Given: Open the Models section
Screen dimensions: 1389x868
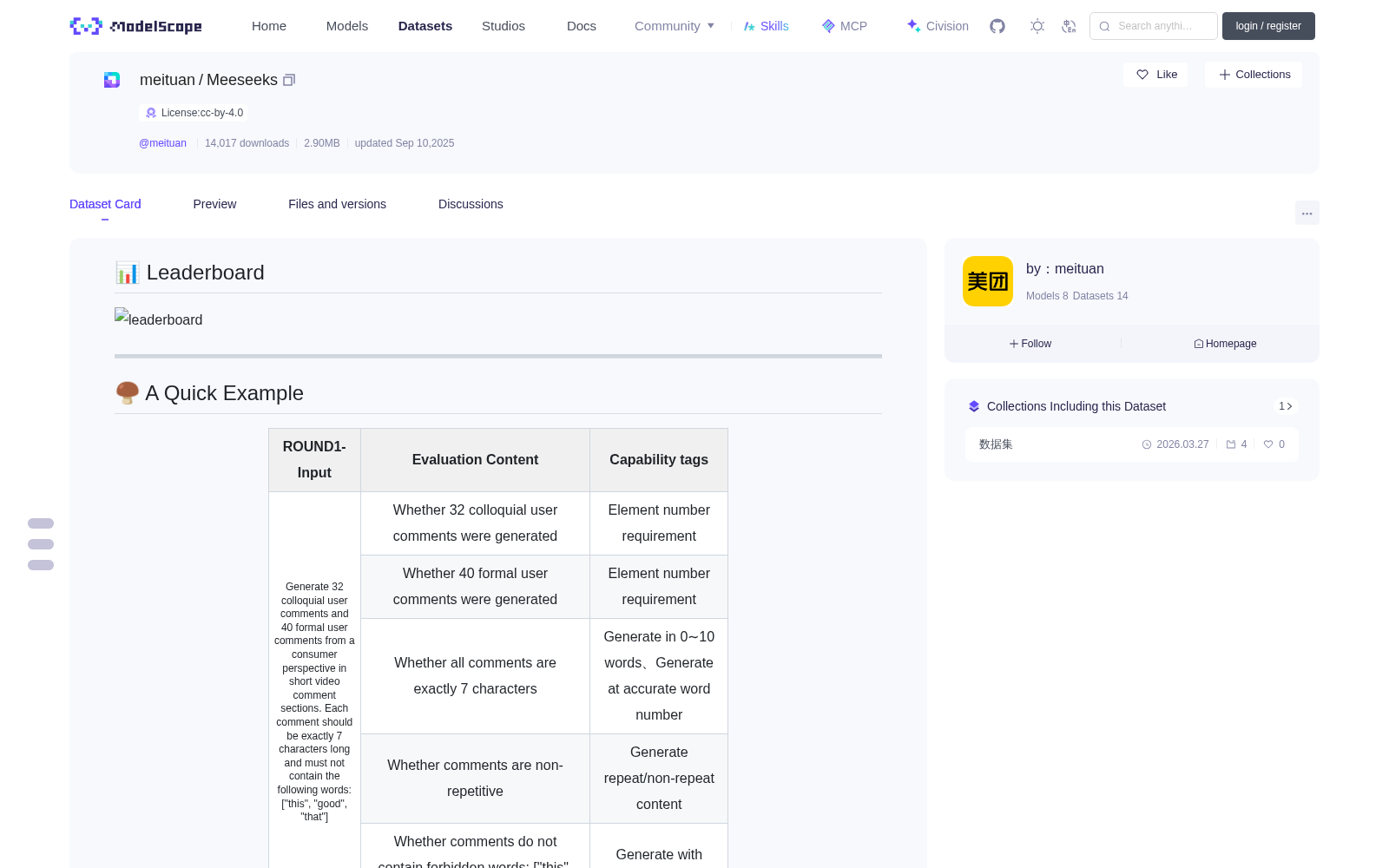Looking at the screenshot, I should 347,26.
